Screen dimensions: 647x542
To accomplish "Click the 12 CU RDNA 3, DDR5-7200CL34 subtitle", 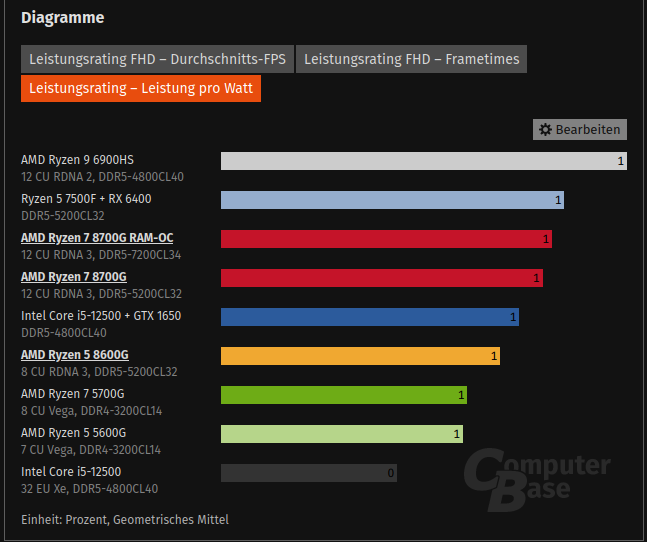I will coord(101,255).
